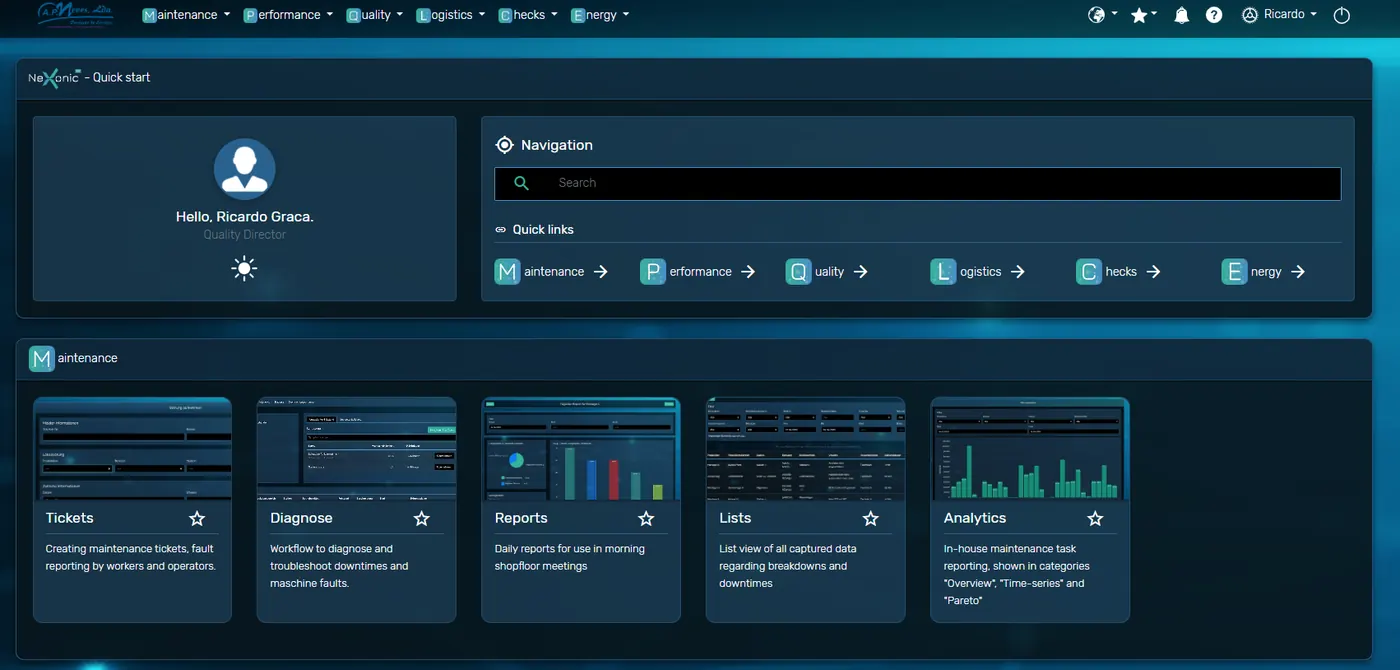
Task: Open the Logistics menu in top bar
Action: (x=451, y=15)
